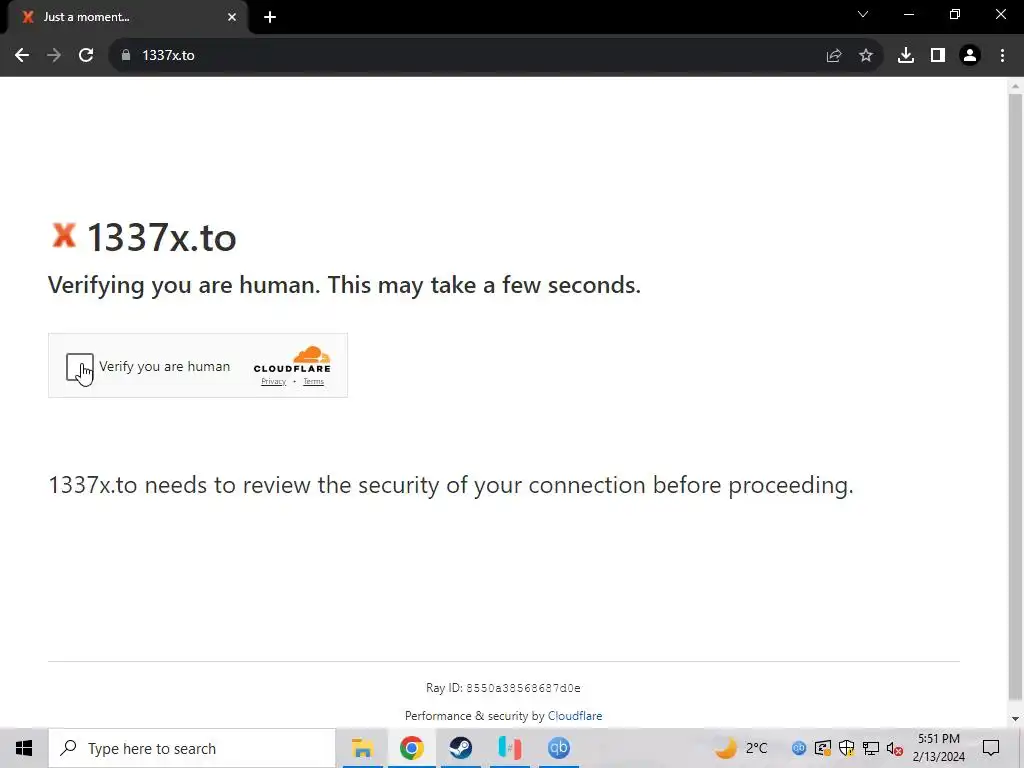Open the weather widget showing 2°C
This screenshot has height=768, width=1024.
[x=741, y=748]
